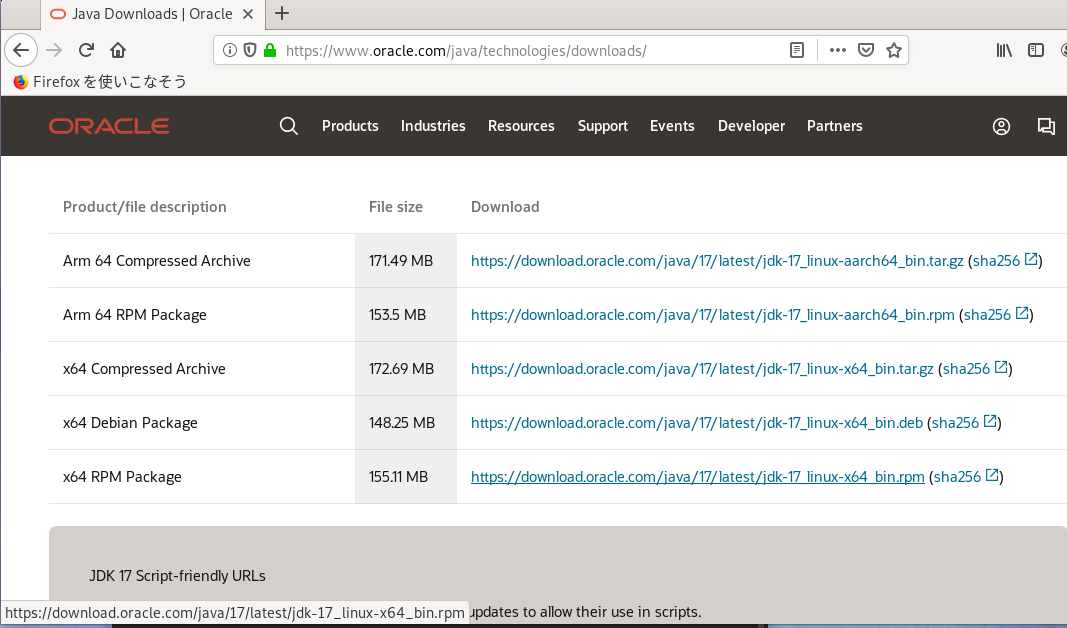Open the Firefox bookmark toolbar icon

(21, 82)
